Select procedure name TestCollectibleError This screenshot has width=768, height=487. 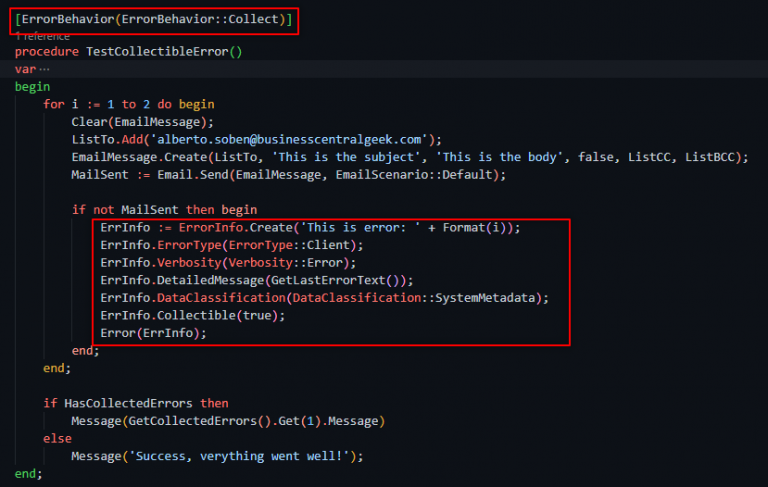pyautogui.click(x=157, y=51)
